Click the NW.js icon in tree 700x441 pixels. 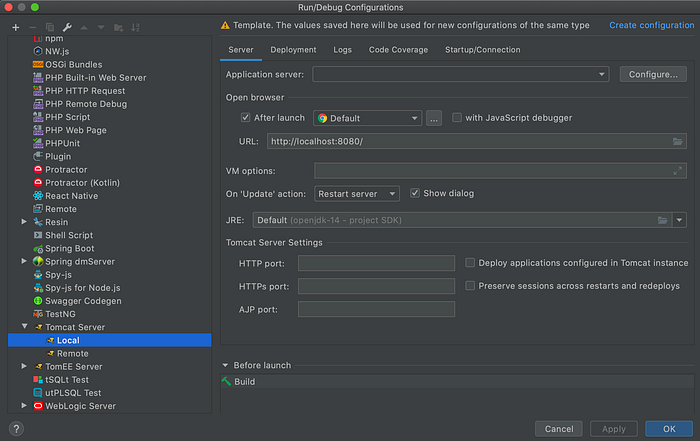pyautogui.click(x=38, y=51)
